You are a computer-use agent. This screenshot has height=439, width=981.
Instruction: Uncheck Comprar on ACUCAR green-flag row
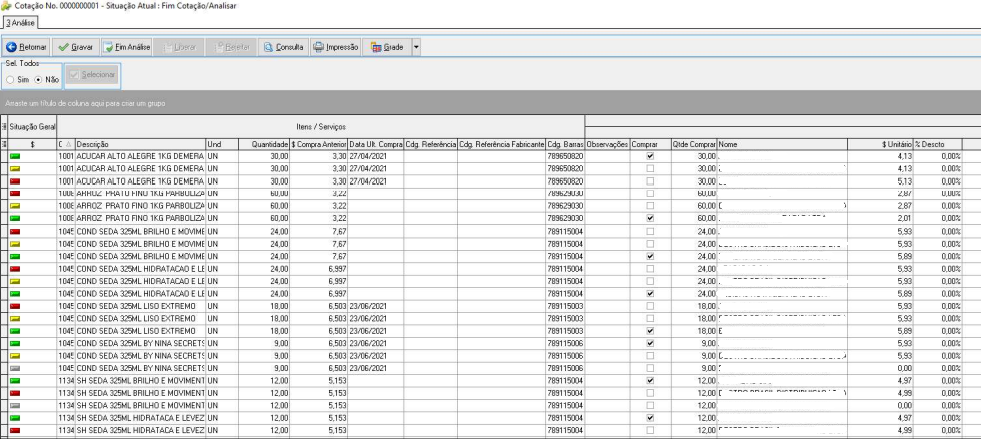pos(651,156)
